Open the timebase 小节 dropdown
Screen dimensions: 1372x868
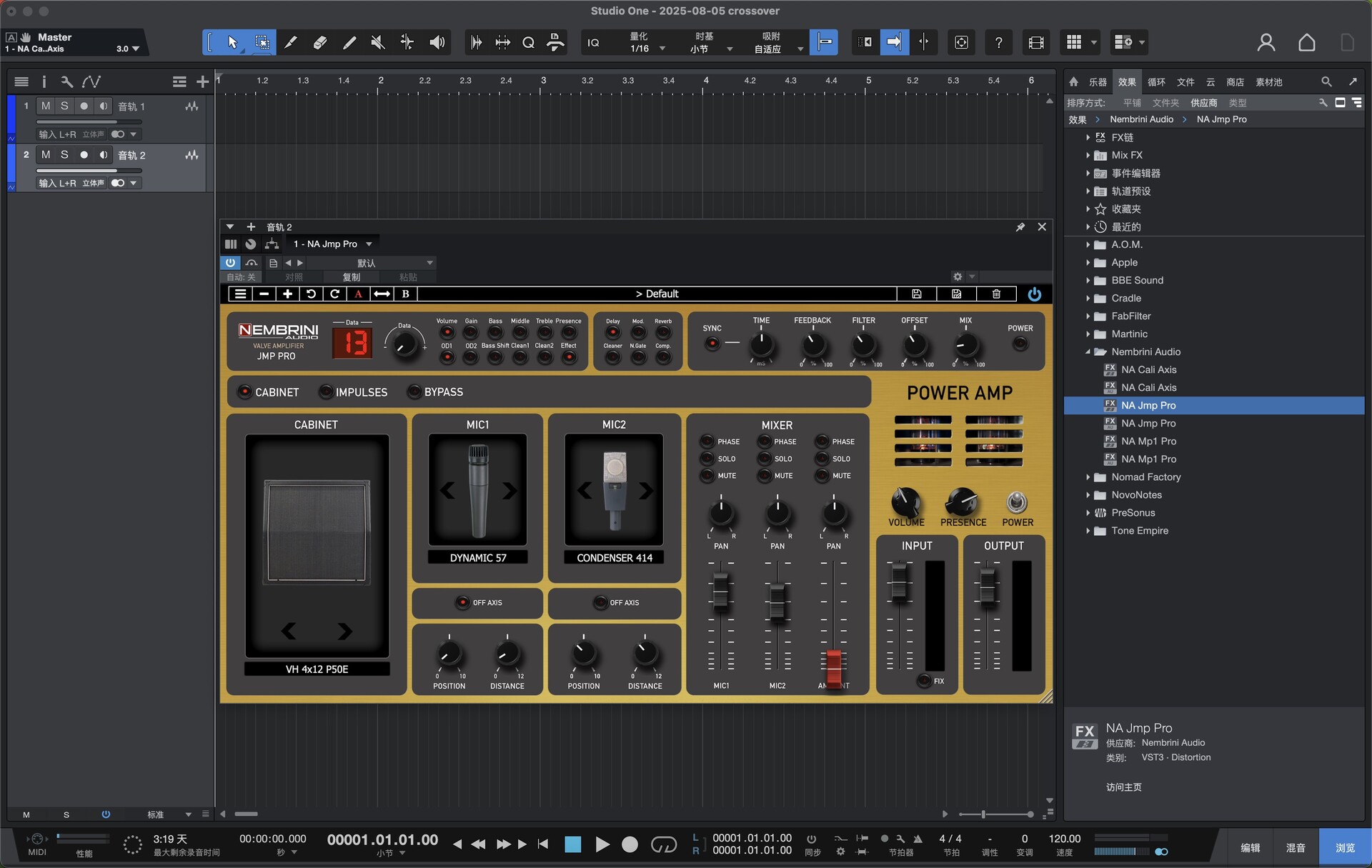(710, 49)
